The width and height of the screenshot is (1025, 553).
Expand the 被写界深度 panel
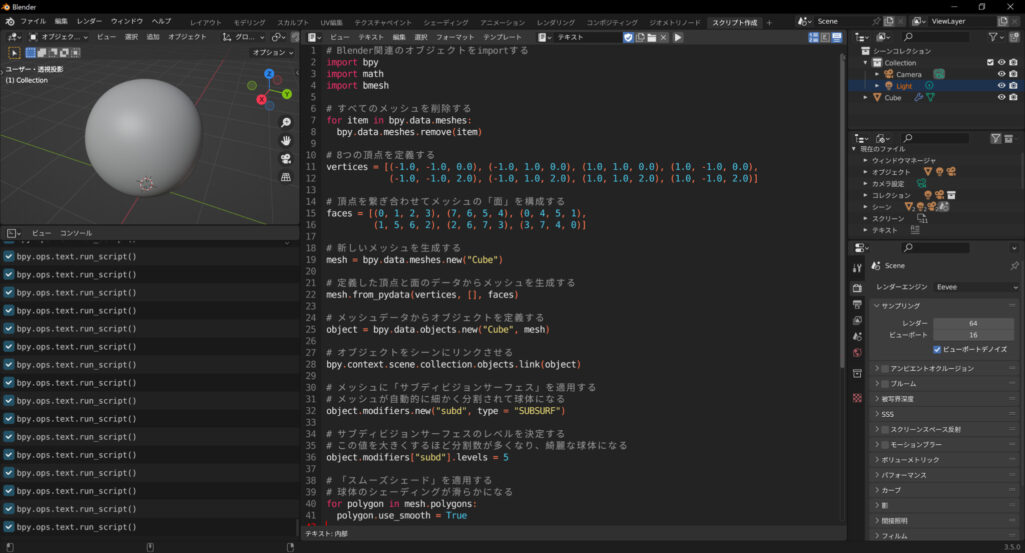click(x=945, y=399)
